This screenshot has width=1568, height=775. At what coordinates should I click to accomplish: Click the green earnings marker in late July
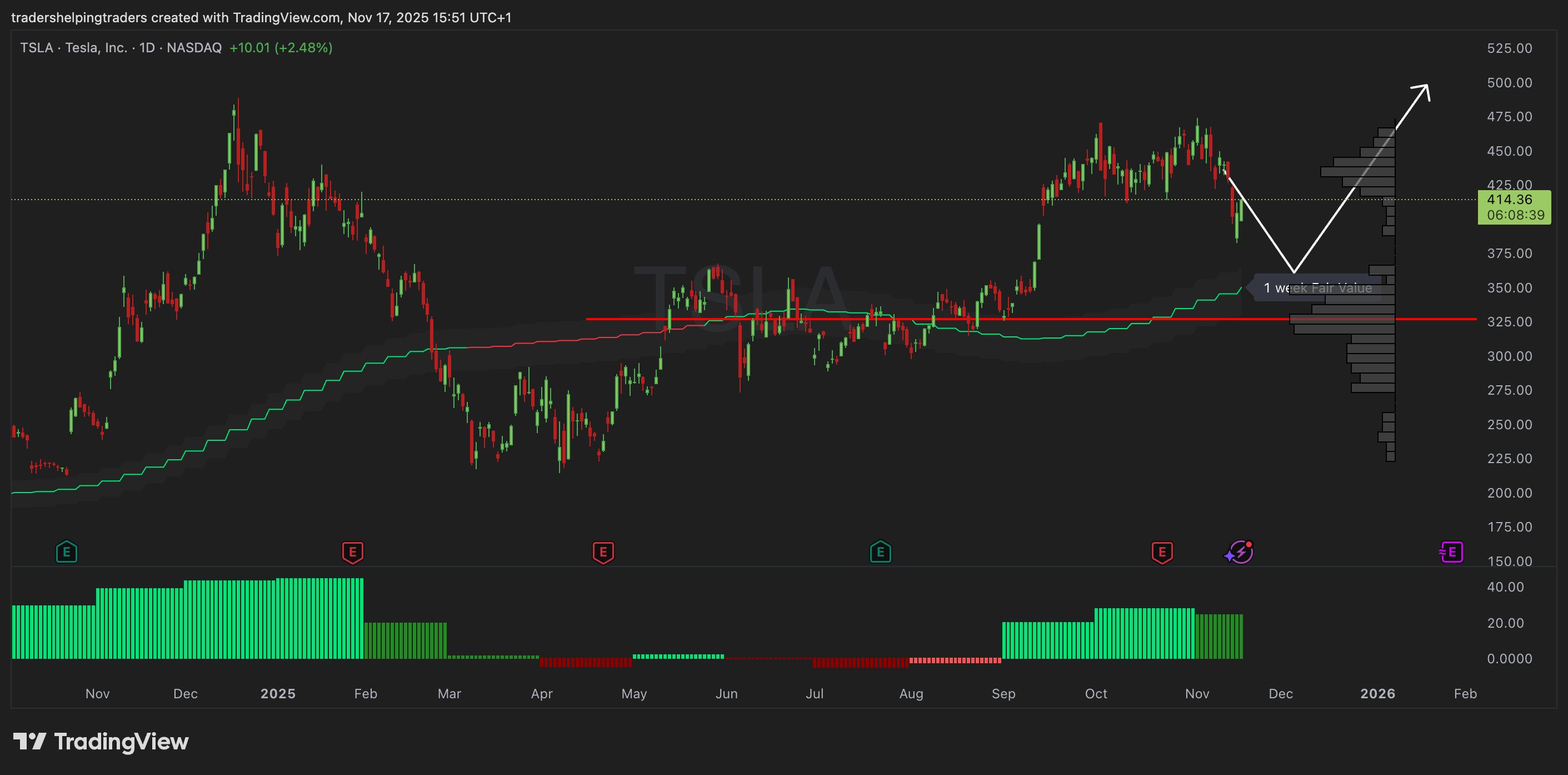[880, 553]
